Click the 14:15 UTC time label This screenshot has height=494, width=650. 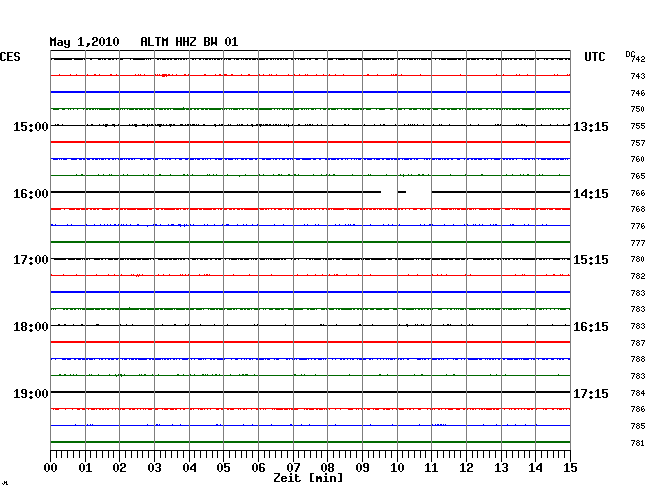tap(591, 194)
